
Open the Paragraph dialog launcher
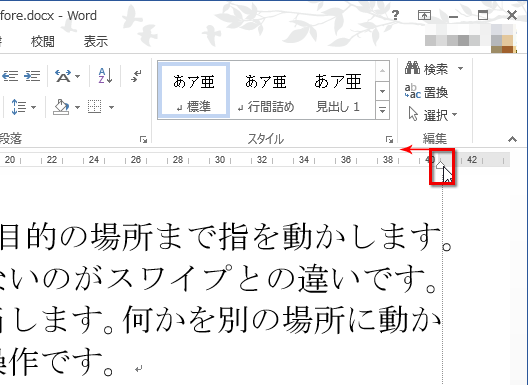pos(143,139)
